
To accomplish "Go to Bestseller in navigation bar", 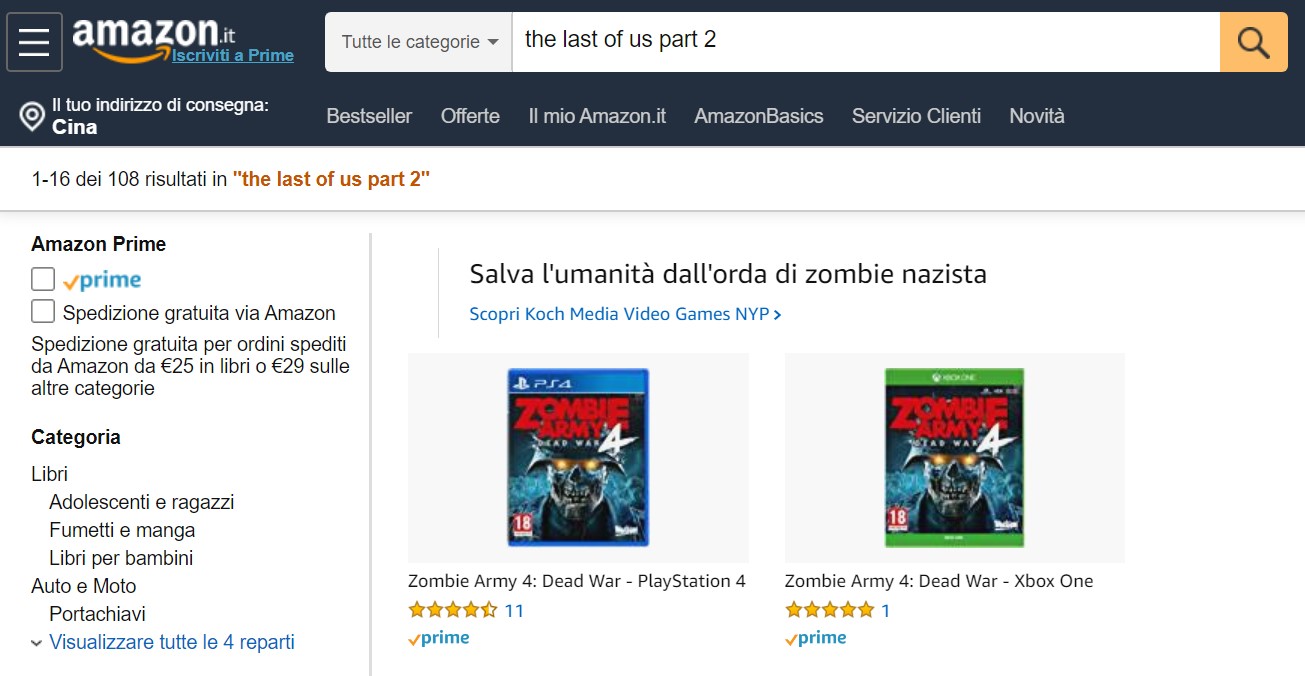I will click(369, 116).
